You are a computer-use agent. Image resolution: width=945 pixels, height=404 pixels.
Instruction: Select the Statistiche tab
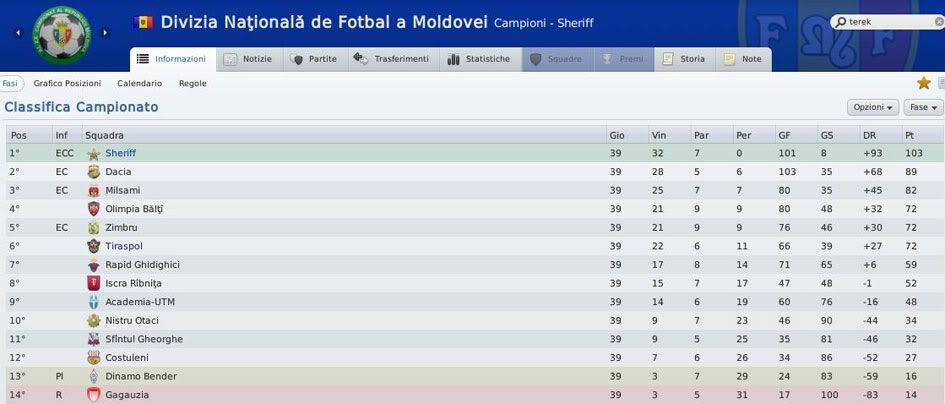[x=479, y=59]
